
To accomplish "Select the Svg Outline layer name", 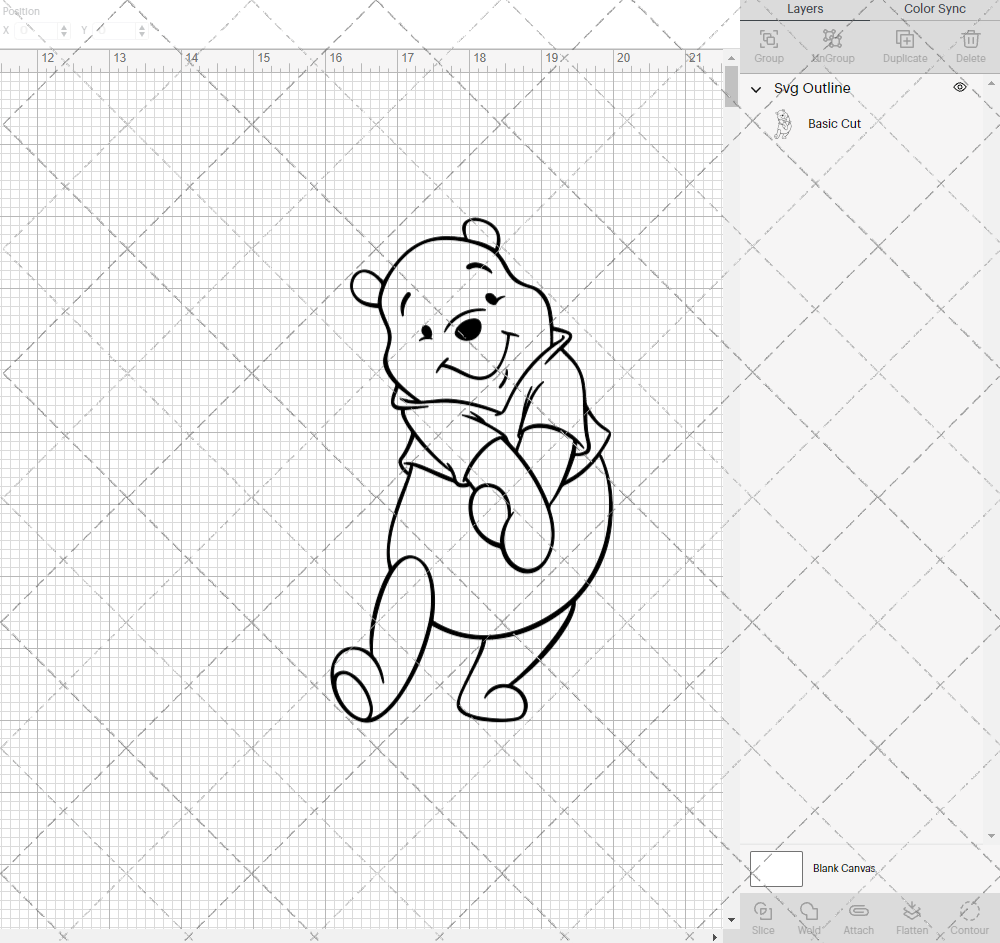I will tap(812, 88).
